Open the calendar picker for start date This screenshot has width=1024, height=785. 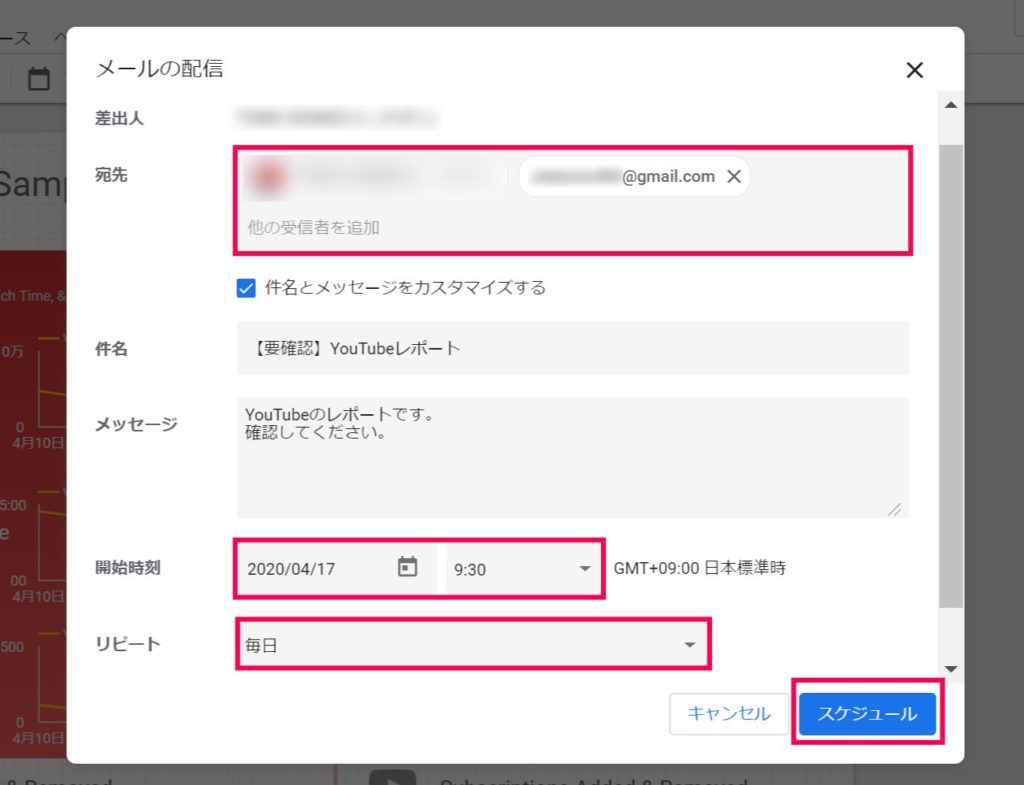pos(407,567)
